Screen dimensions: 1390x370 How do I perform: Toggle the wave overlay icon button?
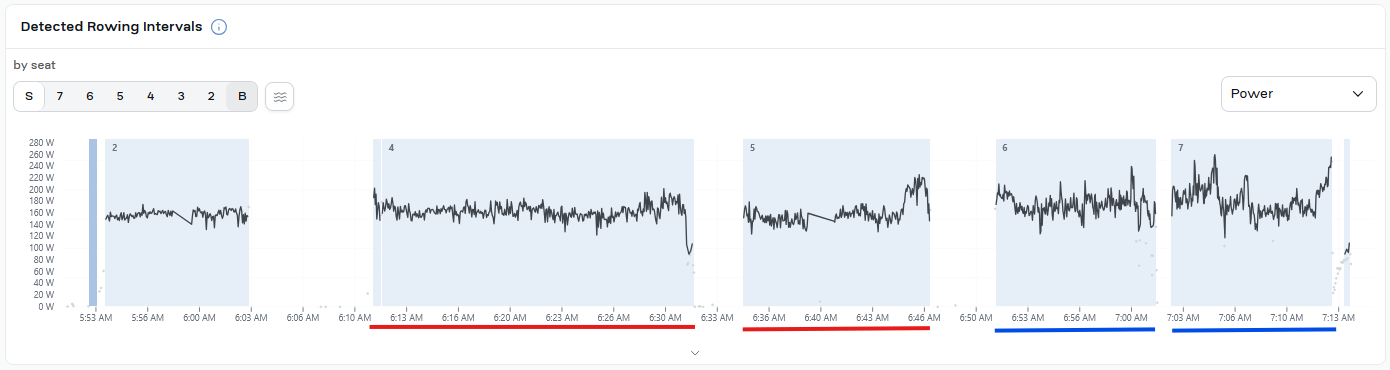click(280, 97)
